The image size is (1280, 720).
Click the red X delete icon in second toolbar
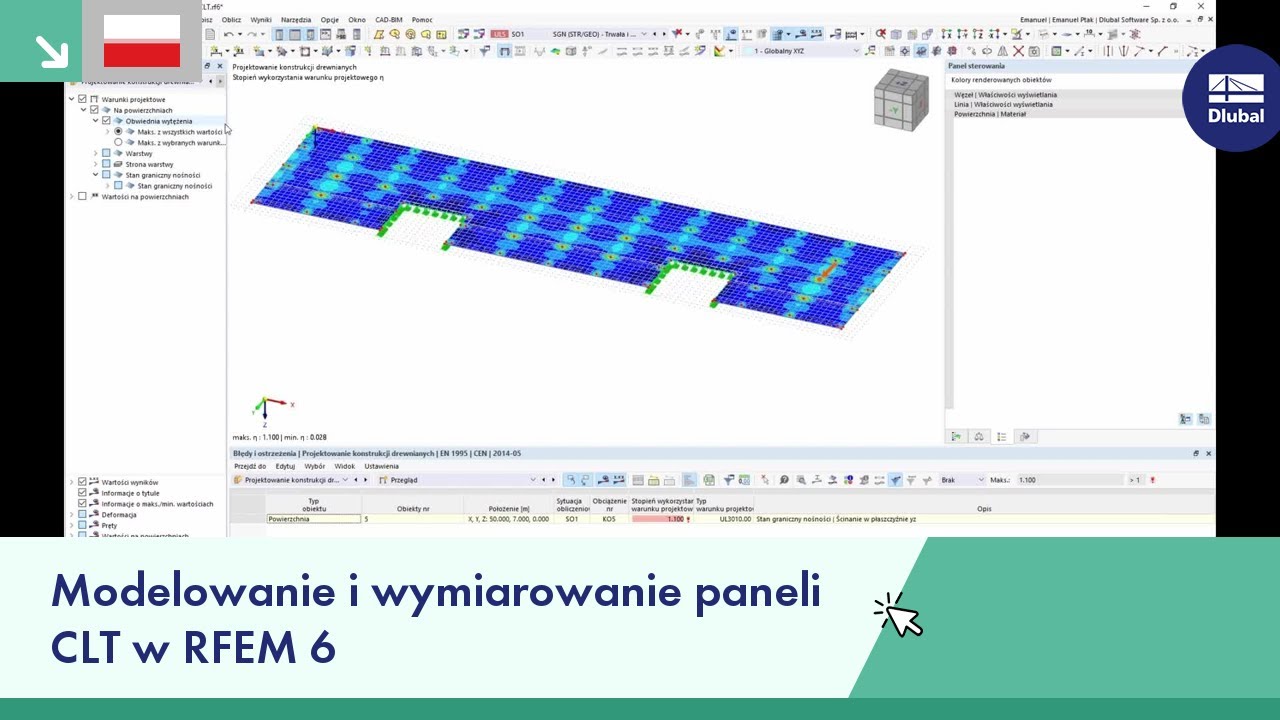point(1018,51)
